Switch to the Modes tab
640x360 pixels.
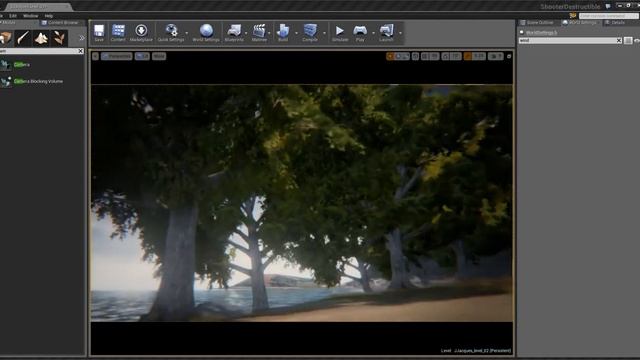[8, 22]
